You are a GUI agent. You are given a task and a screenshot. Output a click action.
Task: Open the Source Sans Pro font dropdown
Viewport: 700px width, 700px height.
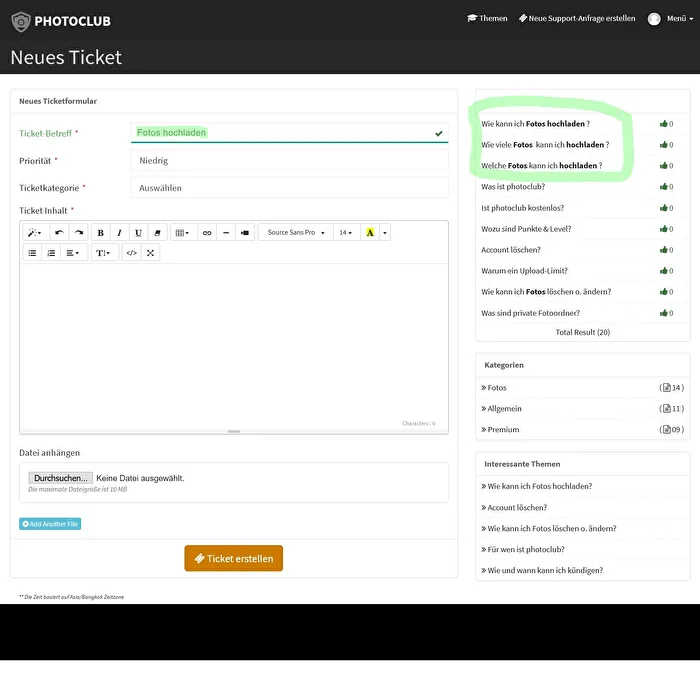pos(296,233)
